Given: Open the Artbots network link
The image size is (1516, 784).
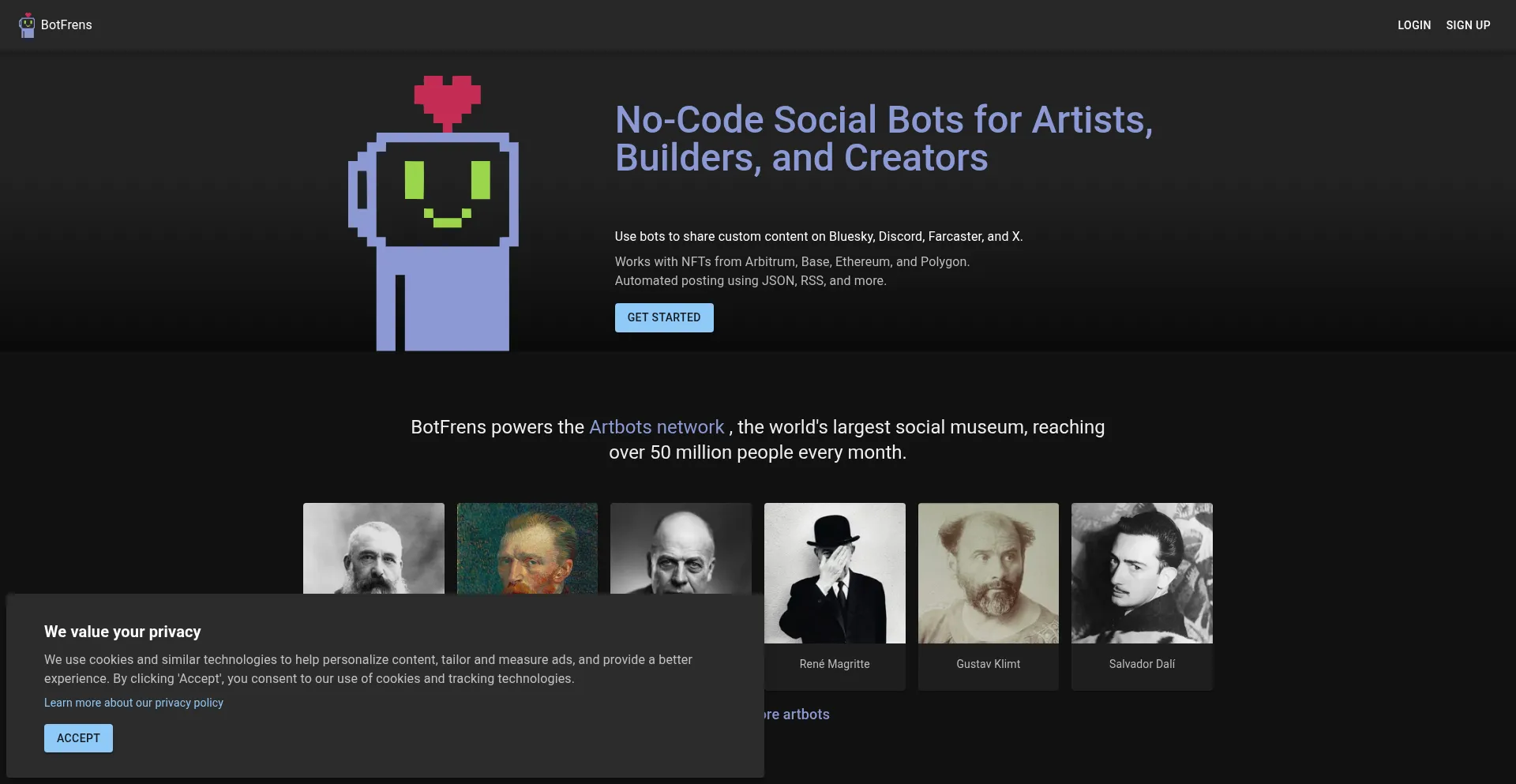Looking at the screenshot, I should coord(656,427).
